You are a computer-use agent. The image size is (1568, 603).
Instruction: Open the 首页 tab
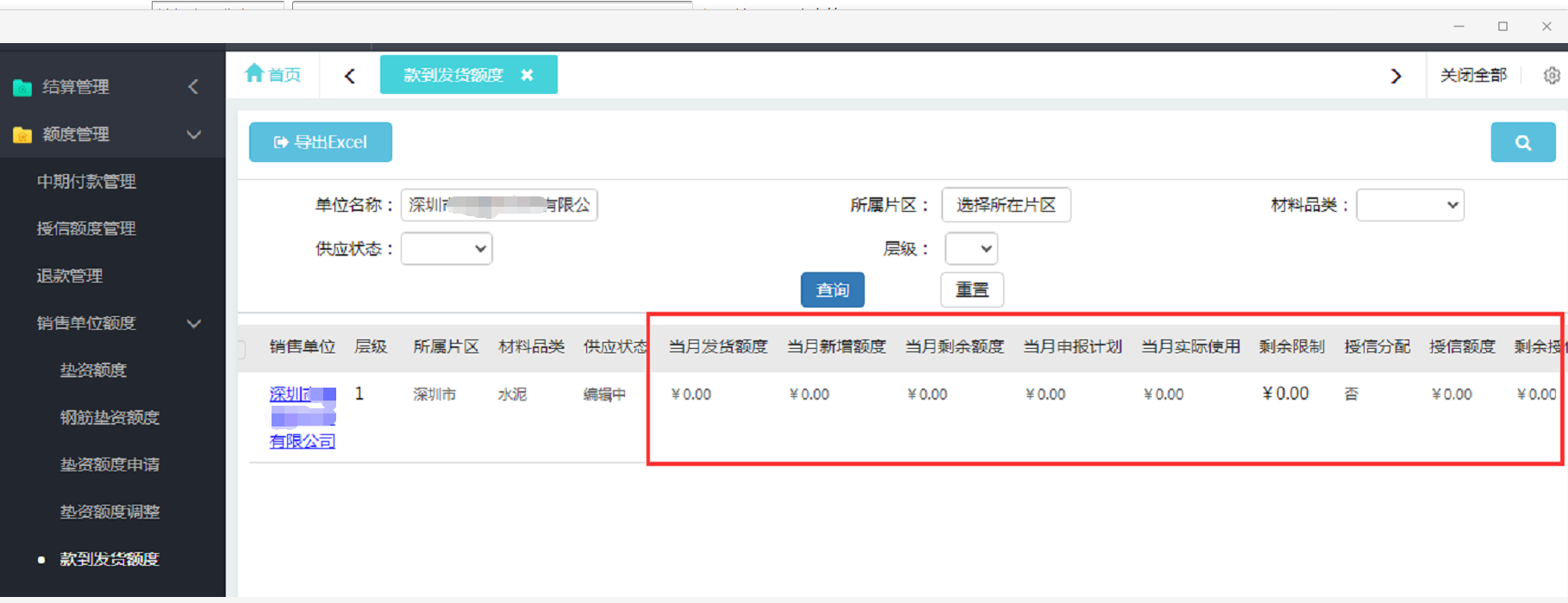tap(273, 75)
